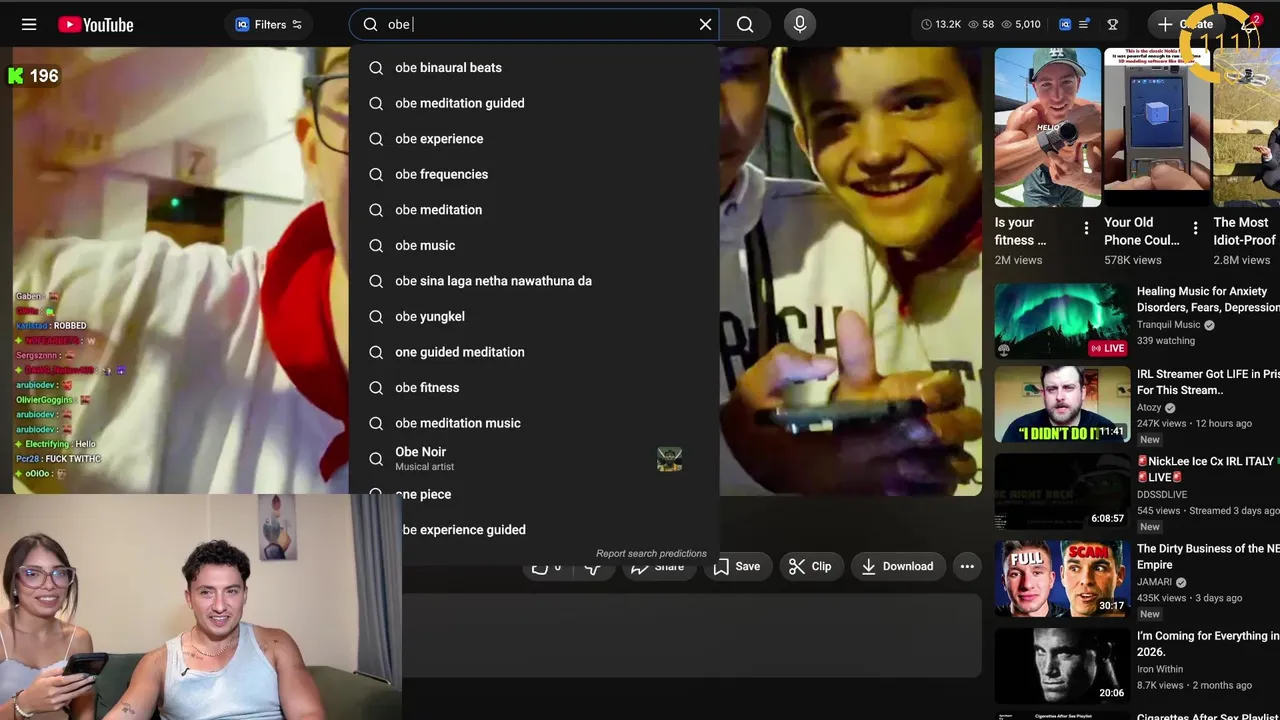Open the hamburger guide menu
1280x720 pixels.
point(29,25)
